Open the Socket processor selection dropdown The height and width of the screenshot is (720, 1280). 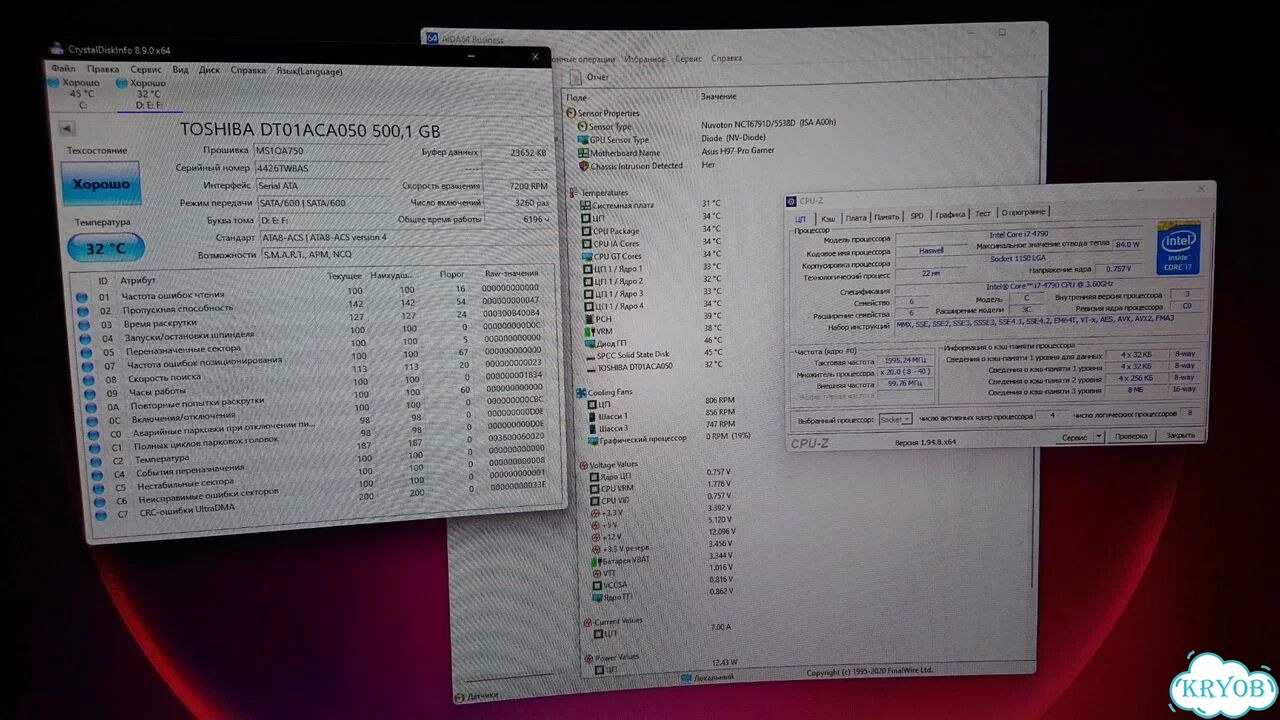click(x=894, y=419)
